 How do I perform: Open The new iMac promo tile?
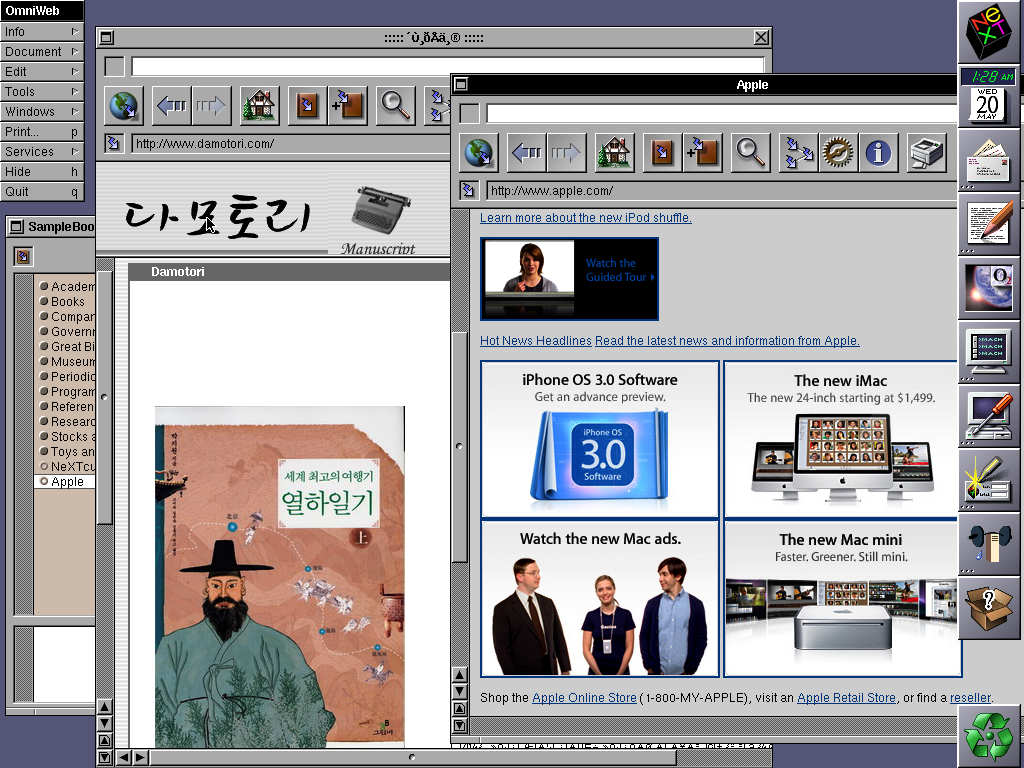tap(840, 439)
